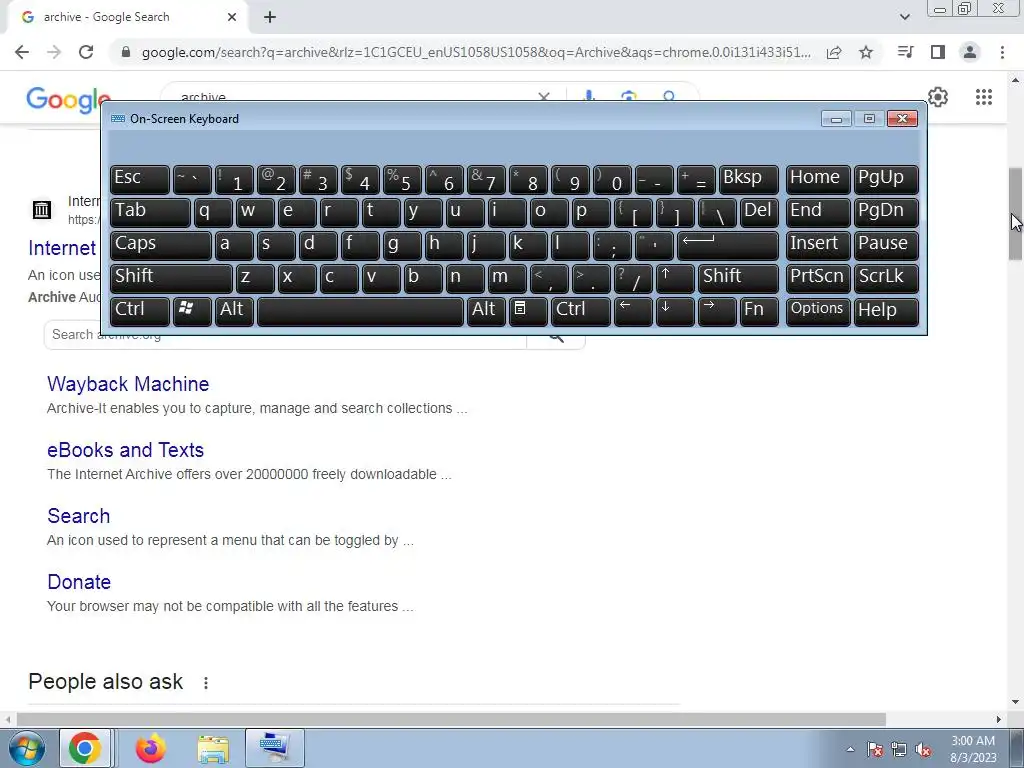
Task: Toggle the Insert key
Action: (818, 245)
